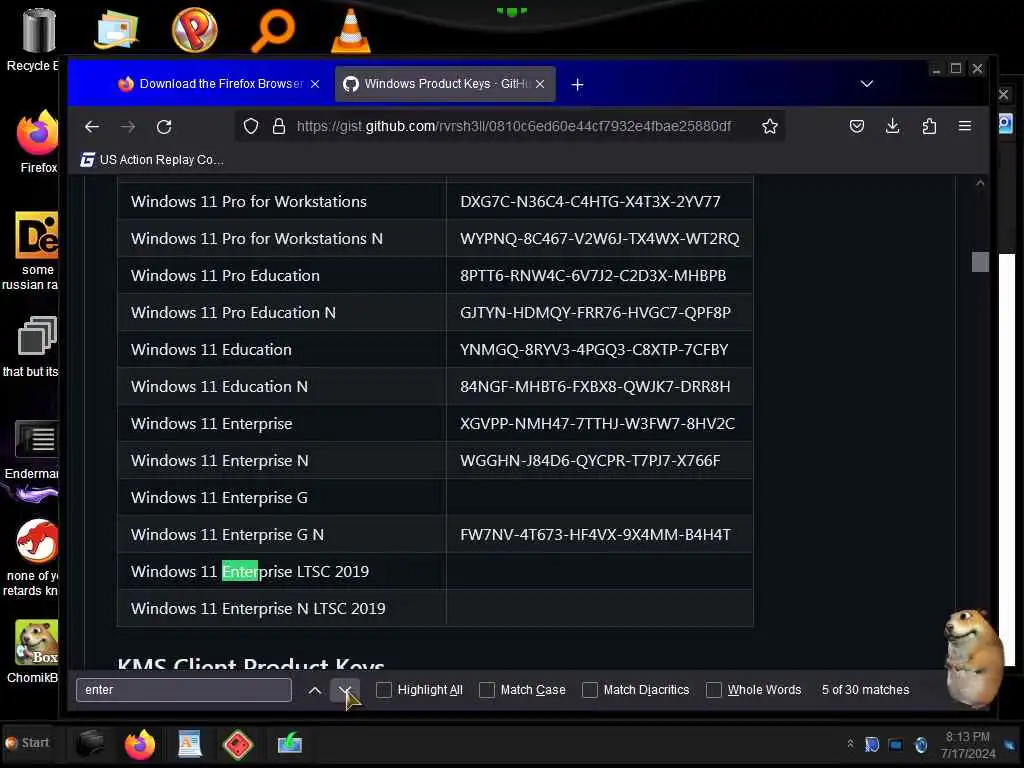1024x768 pixels.
Task: Click the site security padlock icon
Action: [279, 126]
